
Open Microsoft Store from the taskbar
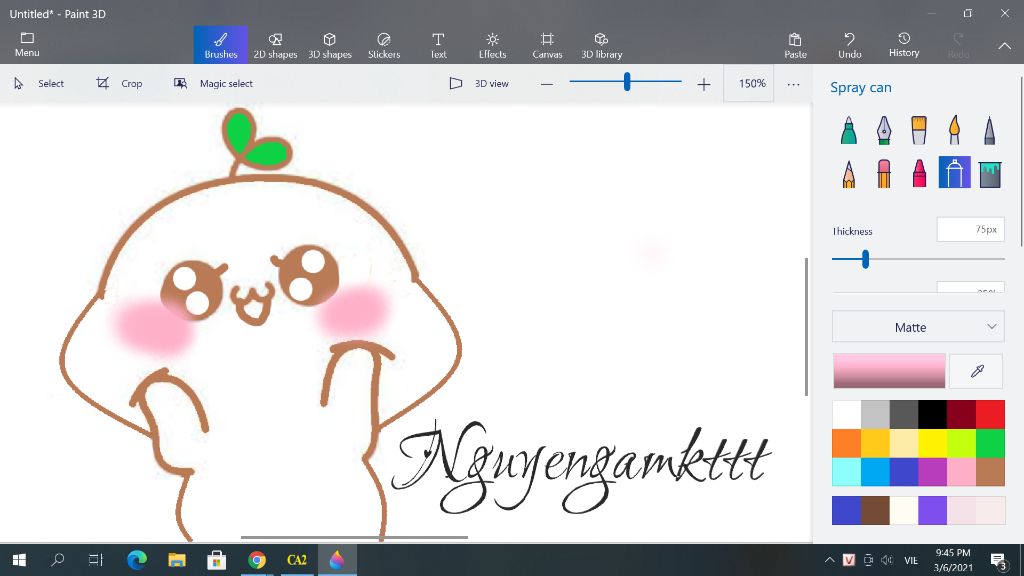pyautogui.click(x=217, y=560)
